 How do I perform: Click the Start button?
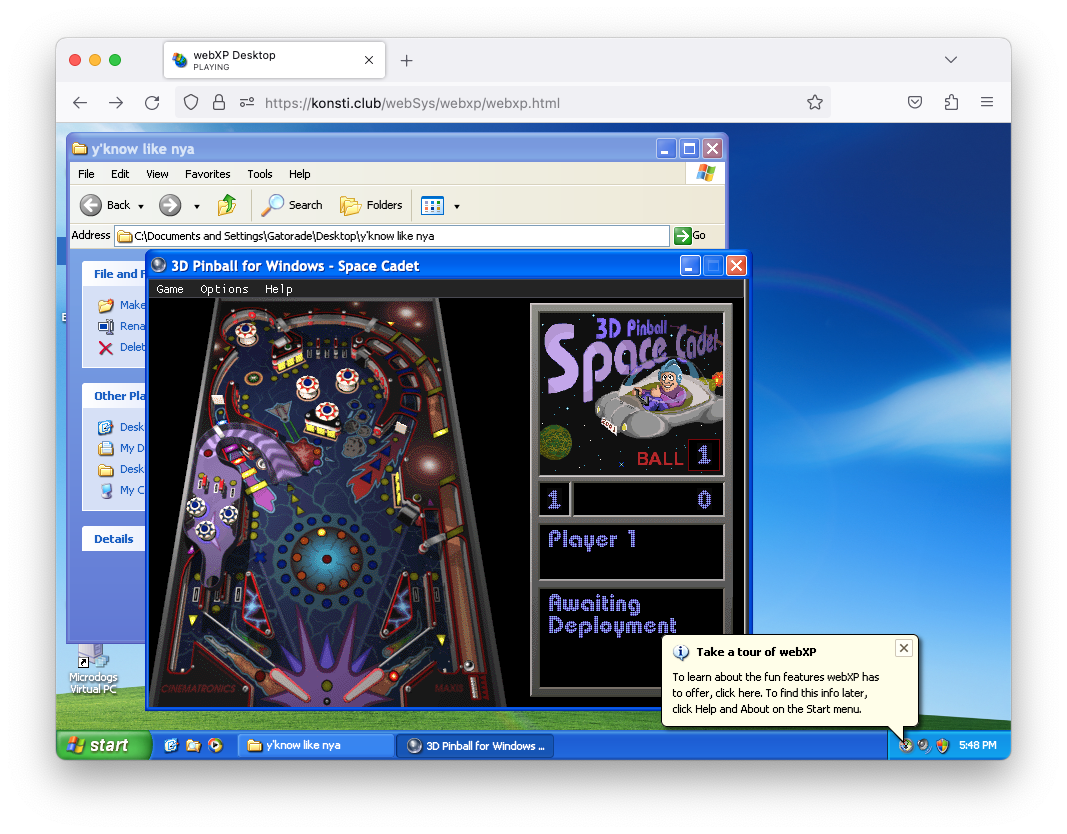(x=100, y=745)
